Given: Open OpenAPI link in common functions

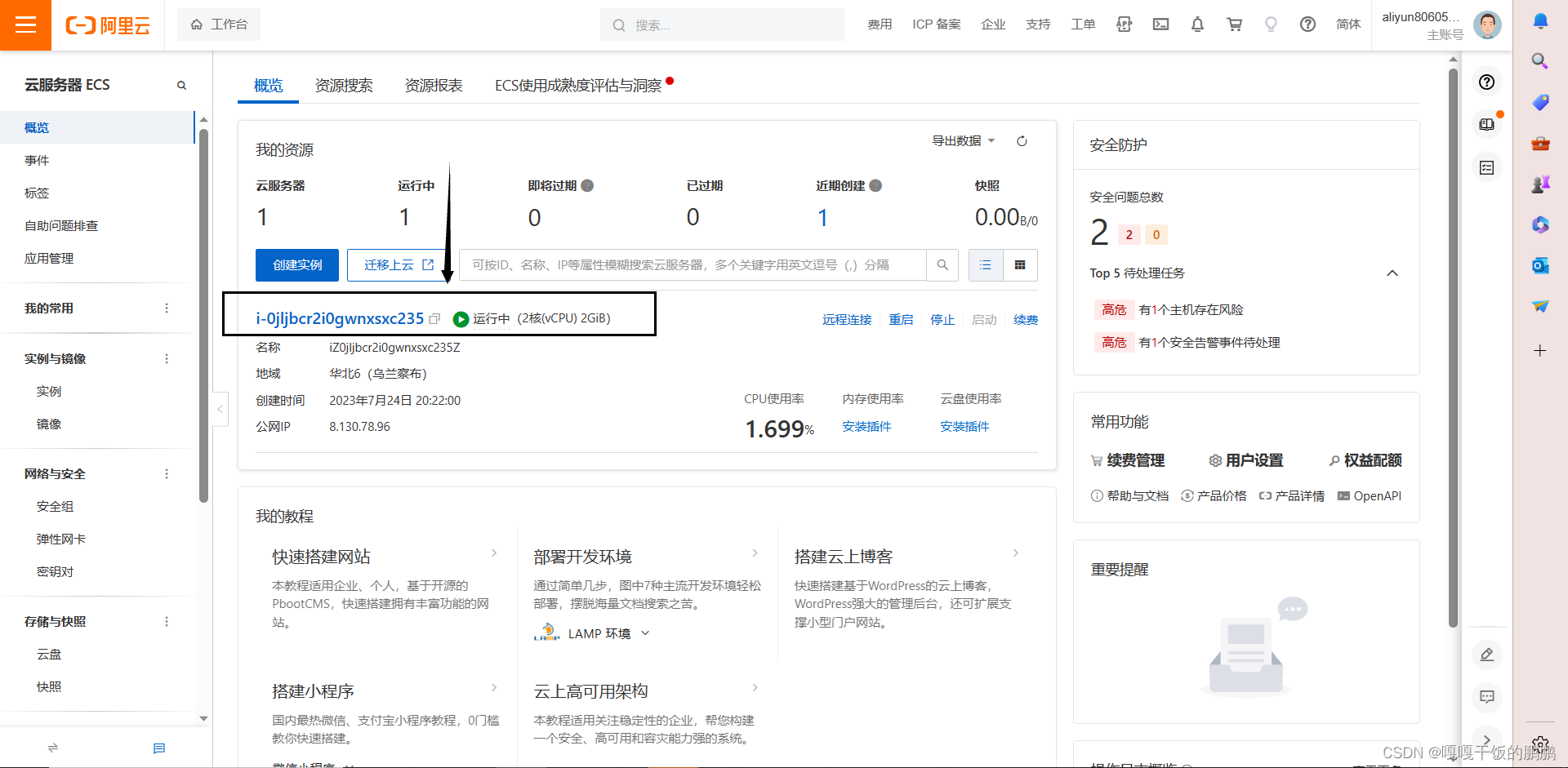Looking at the screenshot, I should (x=1369, y=495).
